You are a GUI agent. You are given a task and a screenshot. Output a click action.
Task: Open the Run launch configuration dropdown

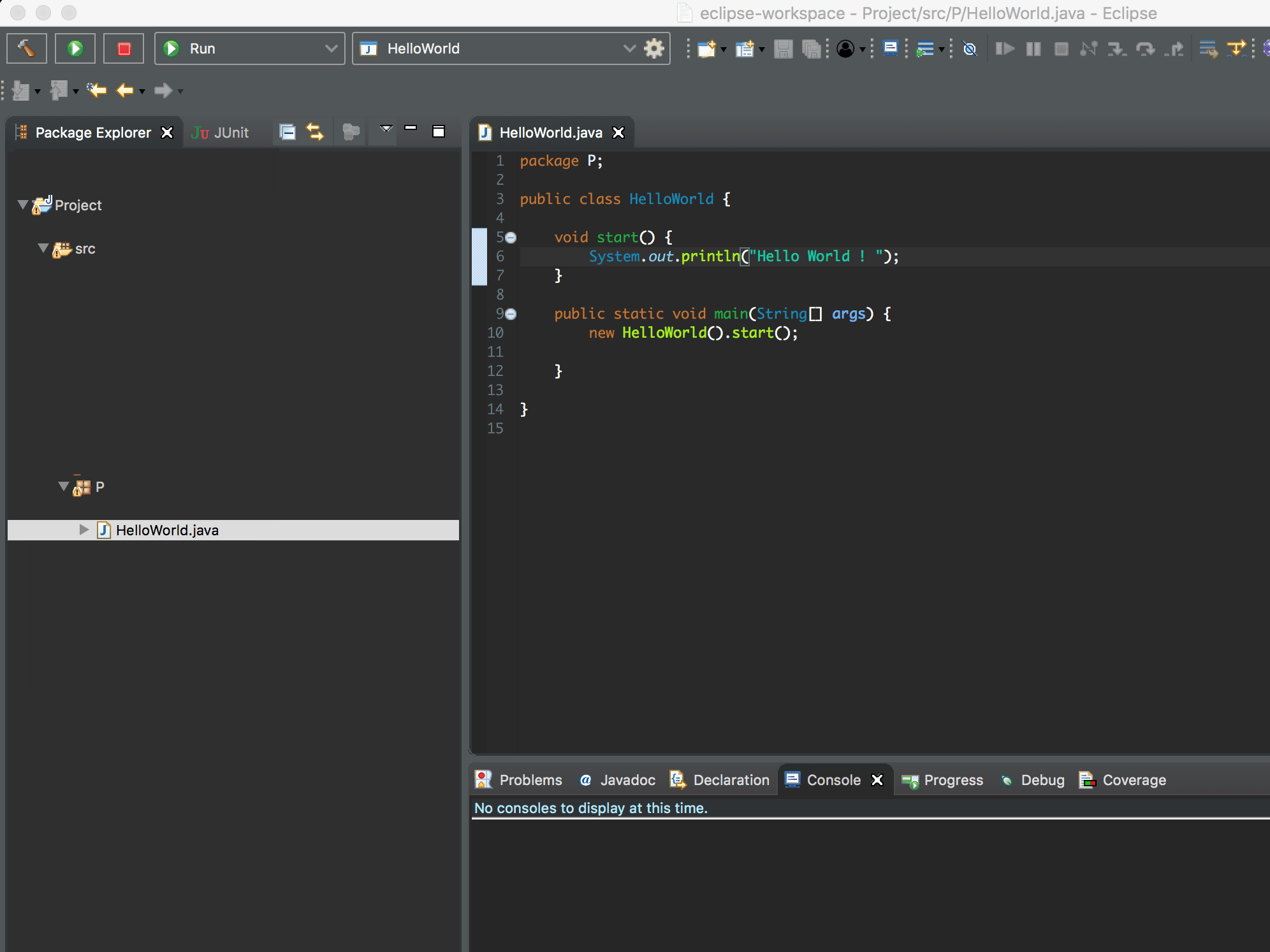pyautogui.click(x=331, y=48)
